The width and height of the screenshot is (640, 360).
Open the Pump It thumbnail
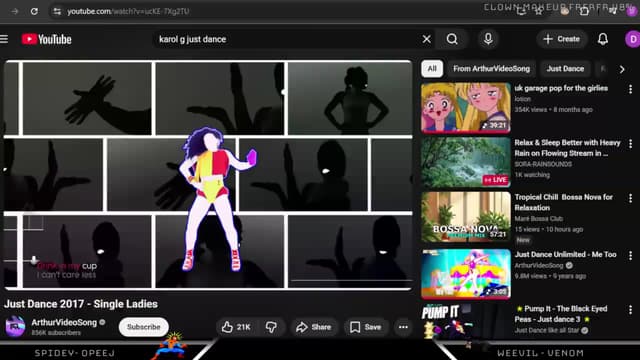click(x=466, y=322)
